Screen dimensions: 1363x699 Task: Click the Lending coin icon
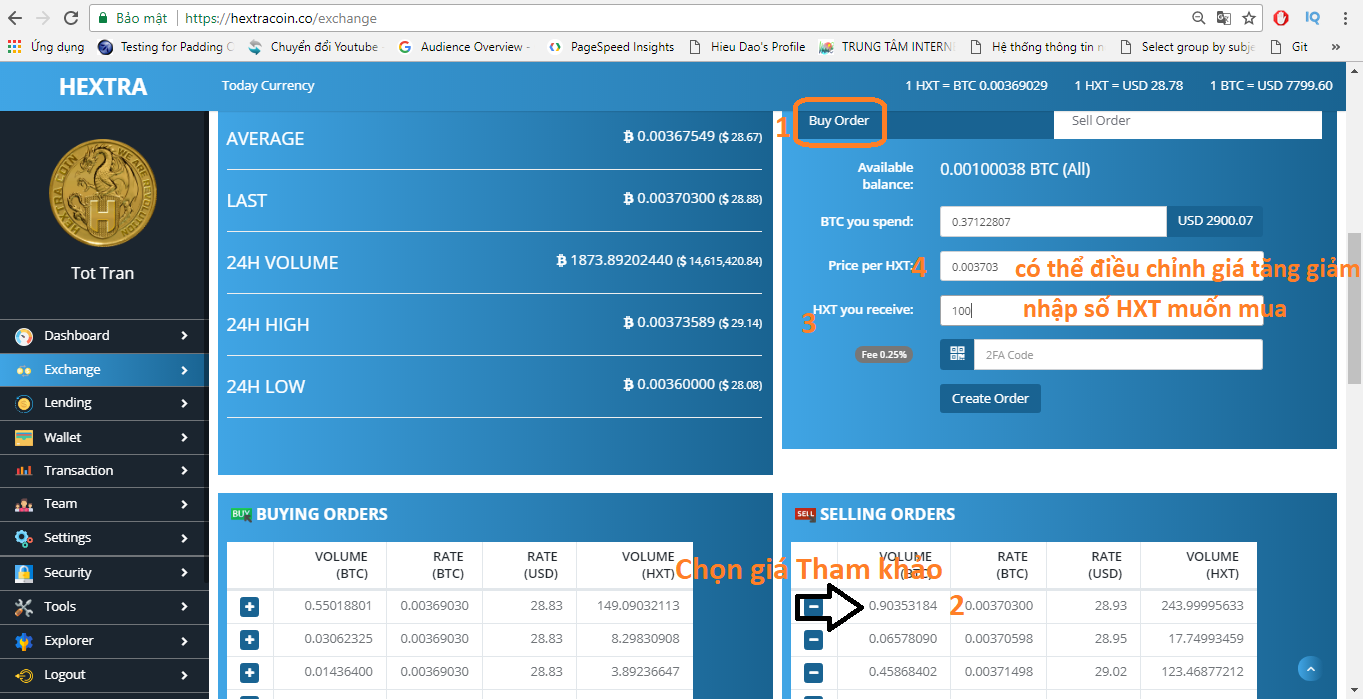pos(24,403)
